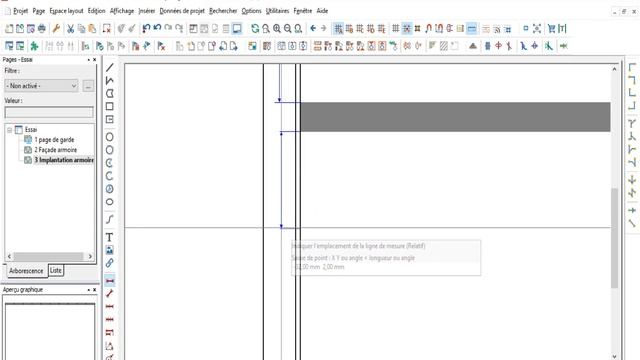Viewport: 640px width, 360px height.
Task: Insert a hyperlink with the link tool
Action: (109, 263)
